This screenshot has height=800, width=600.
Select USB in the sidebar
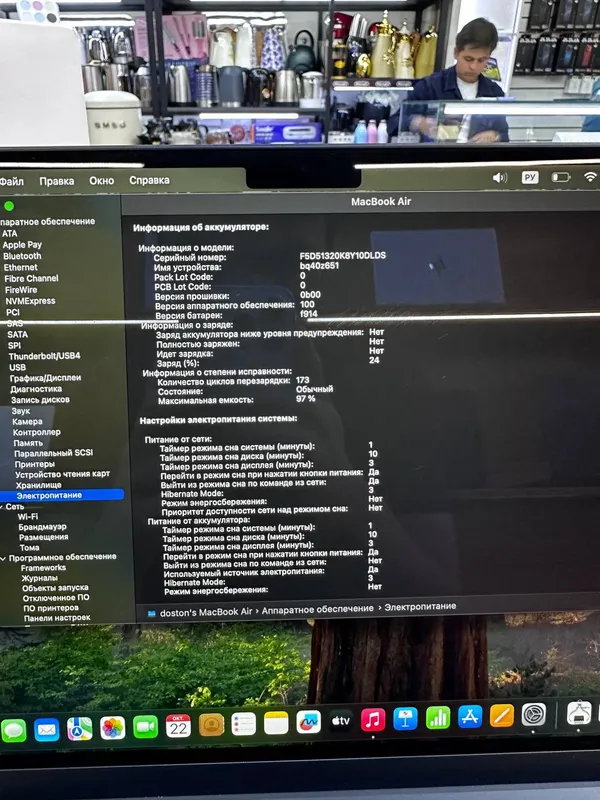(x=17, y=367)
